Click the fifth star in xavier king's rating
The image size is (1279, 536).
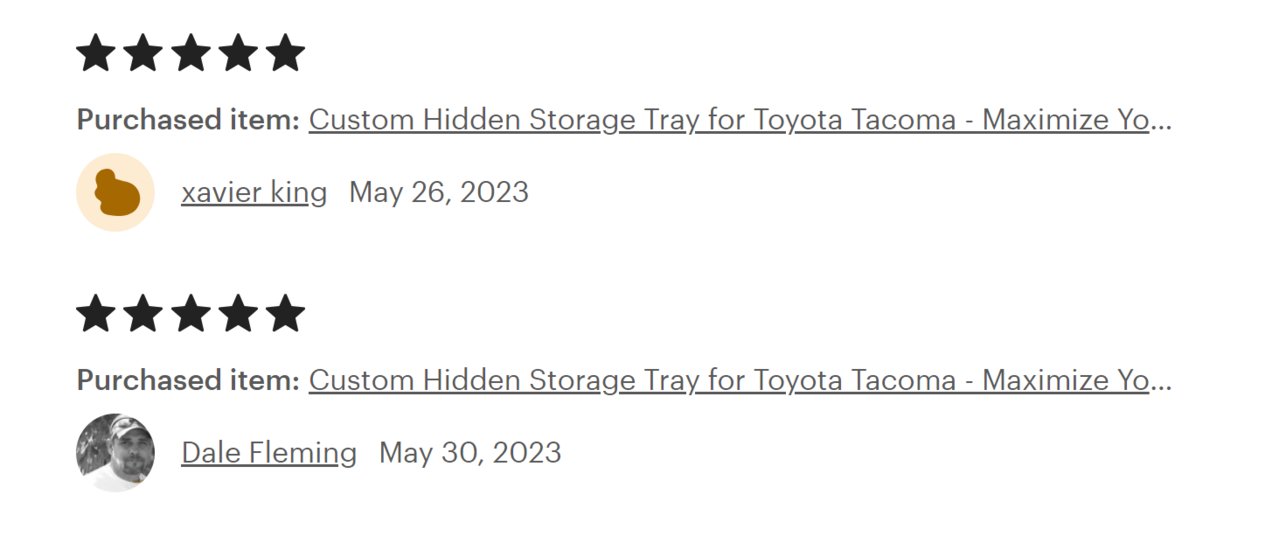[x=285, y=53]
